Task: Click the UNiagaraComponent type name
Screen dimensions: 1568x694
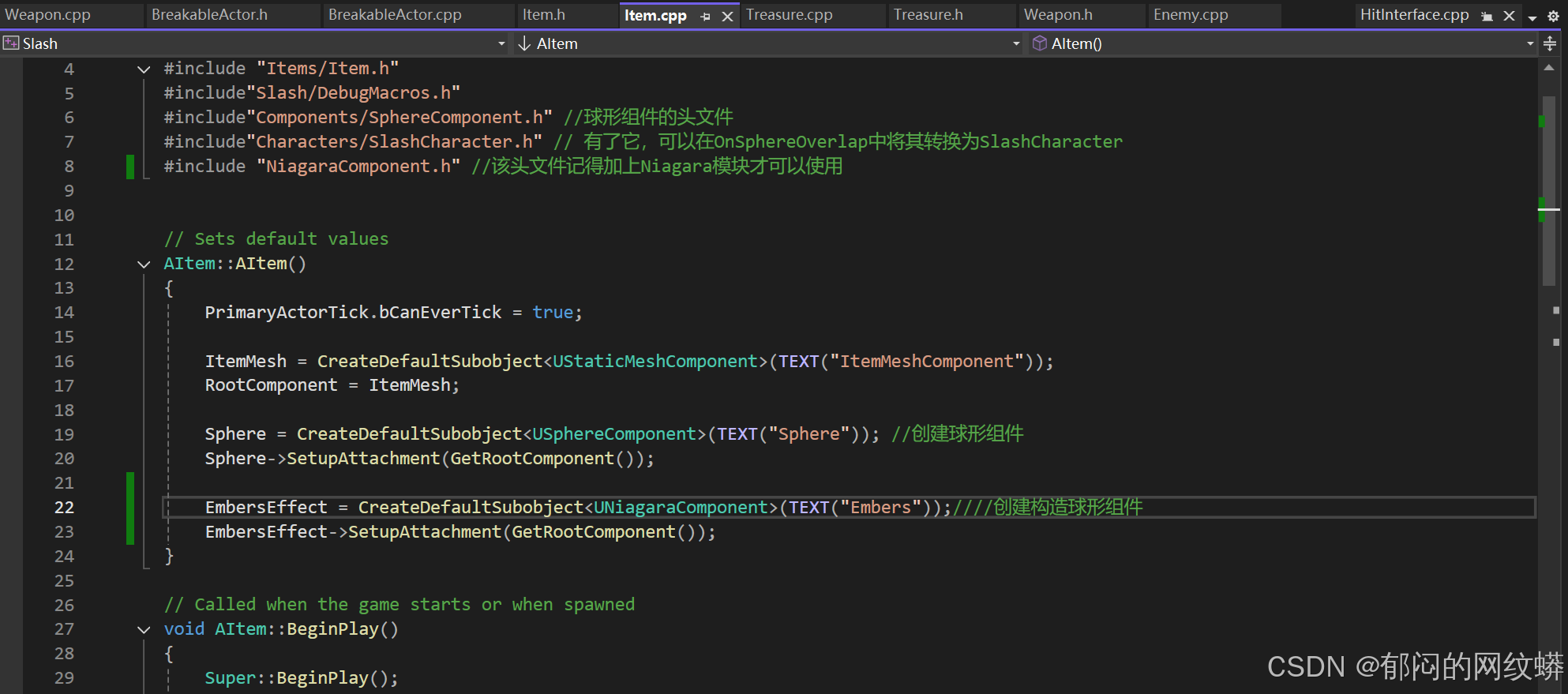Action: click(681, 508)
